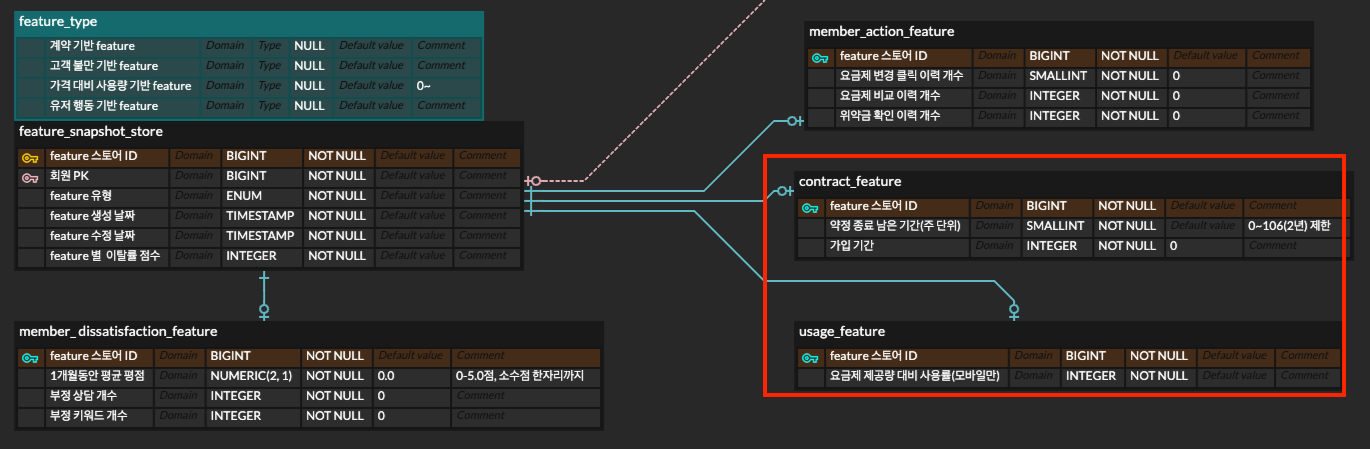The height and width of the screenshot is (449, 1370).
Task: Click the '0~106(2년) 제한' comment cell
Action: (x=1290, y=226)
